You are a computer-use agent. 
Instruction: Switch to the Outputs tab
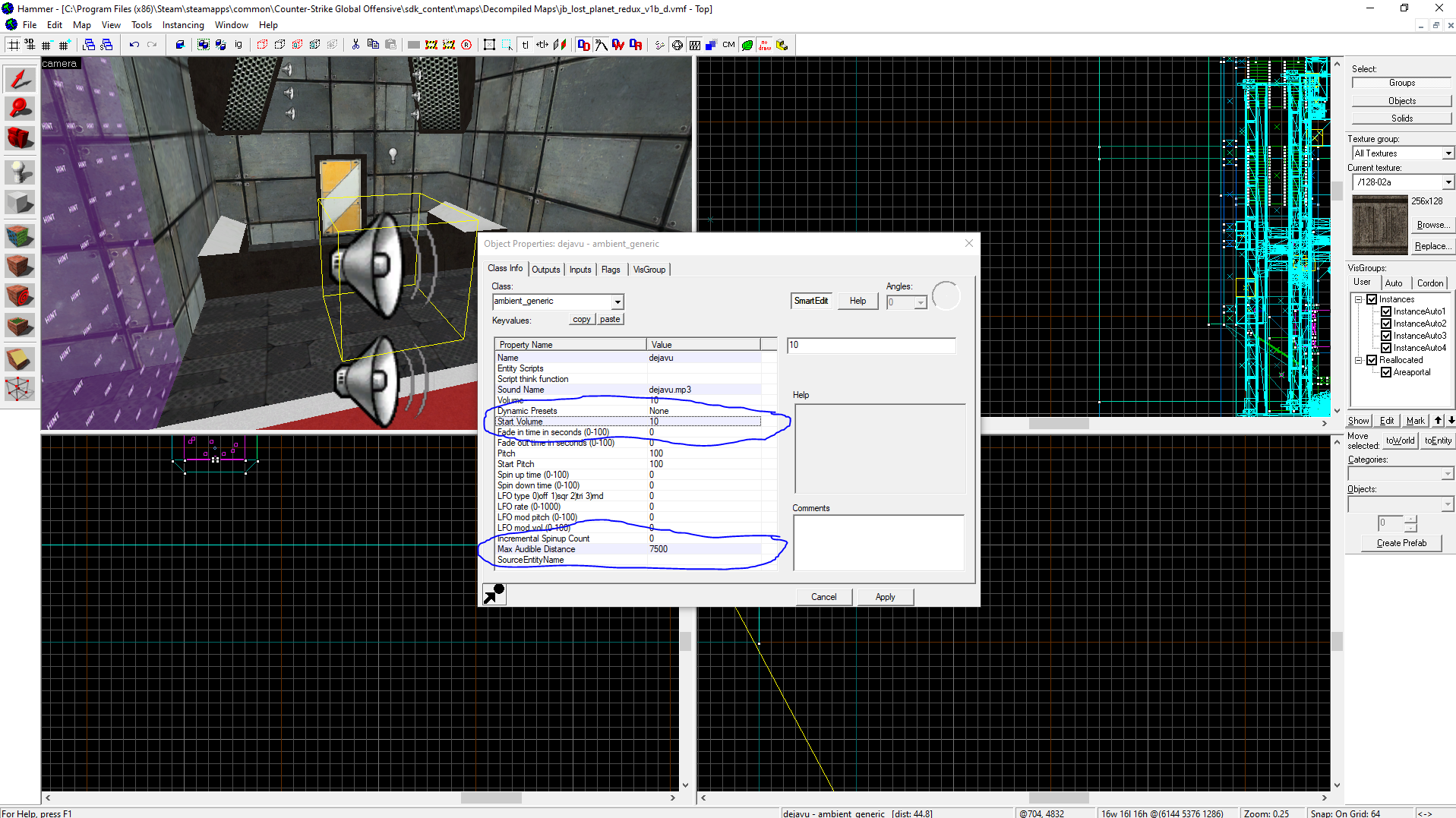[x=545, y=270]
